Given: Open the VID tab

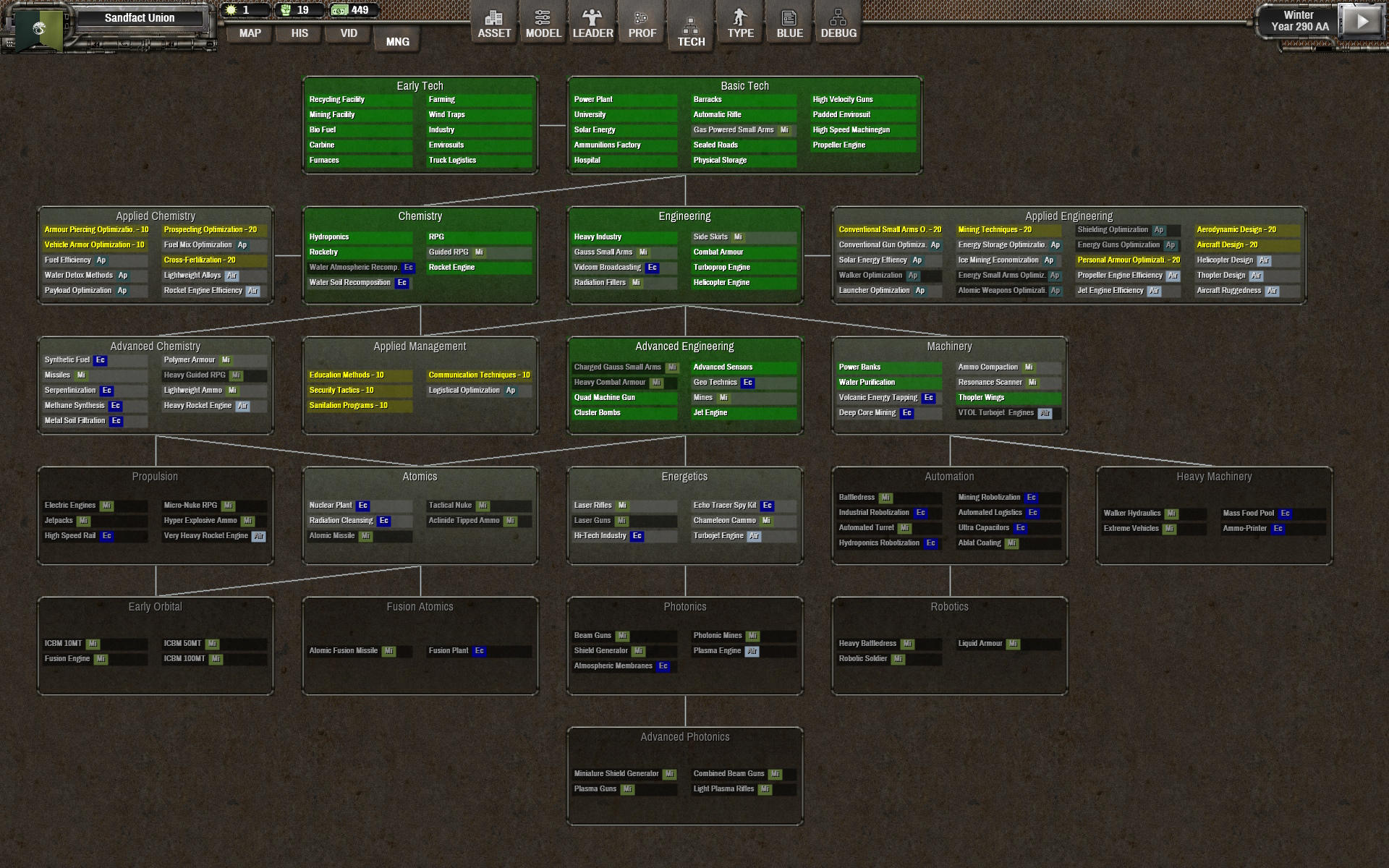Looking at the screenshot, I should [347, 33].
